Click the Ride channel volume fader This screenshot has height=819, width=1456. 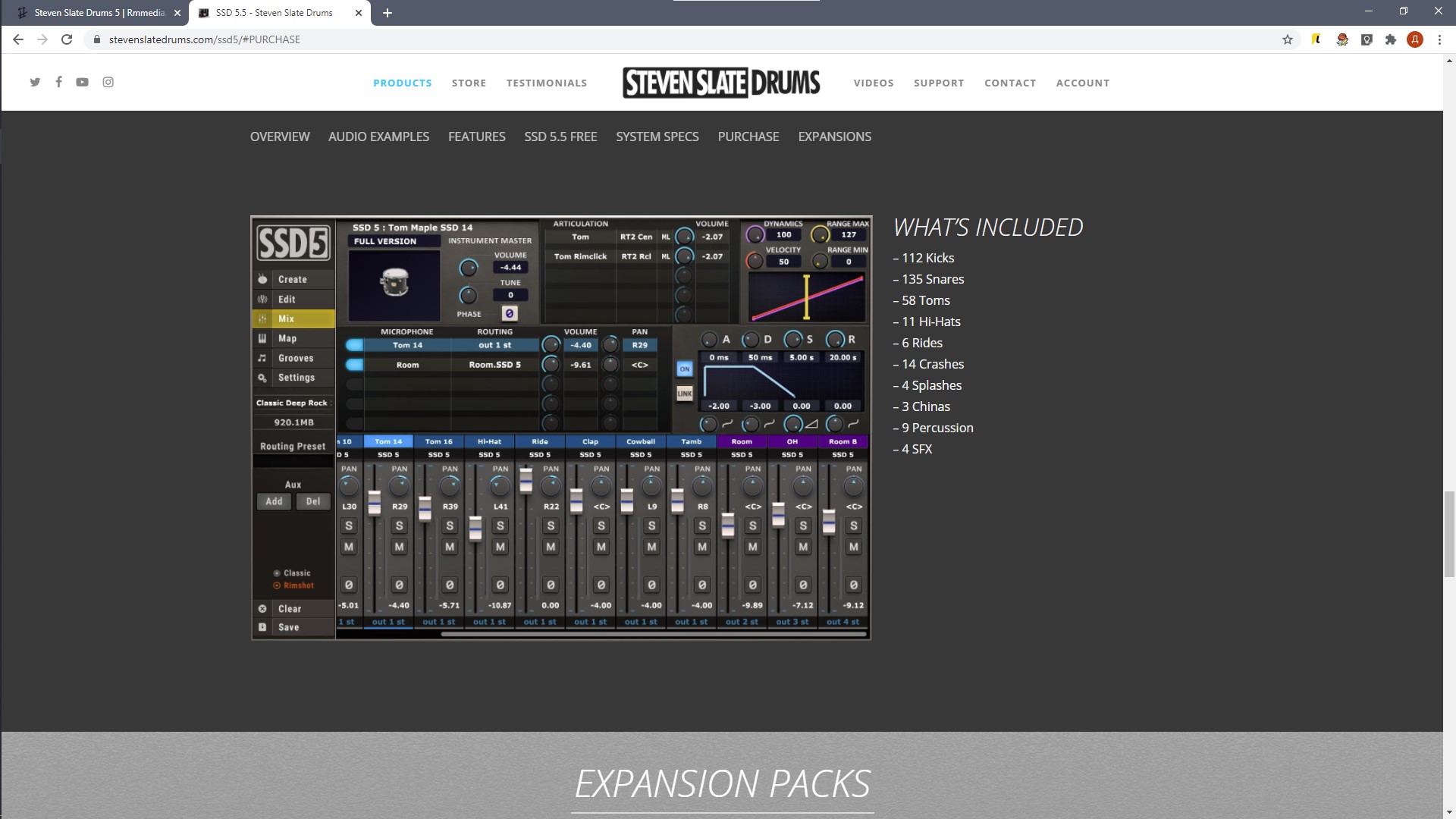(x=526, y=481)
